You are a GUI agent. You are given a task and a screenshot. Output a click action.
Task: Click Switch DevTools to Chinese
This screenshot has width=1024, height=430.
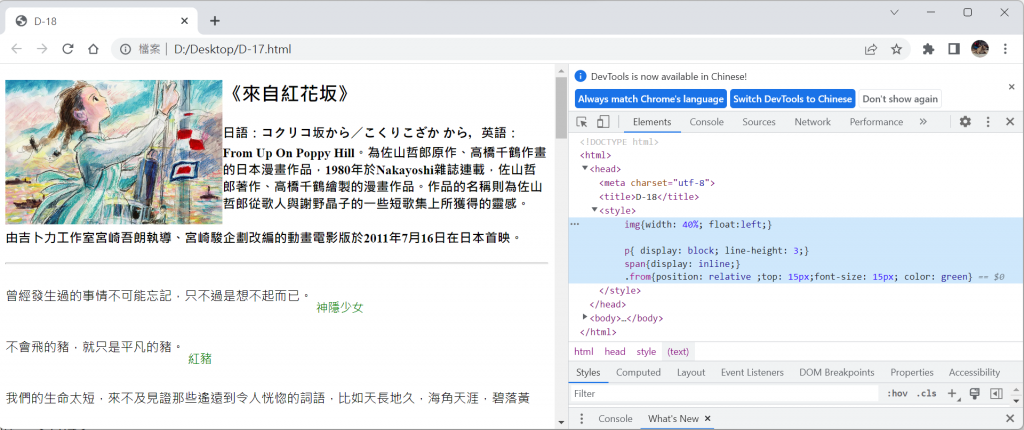[x=792, y=99]
